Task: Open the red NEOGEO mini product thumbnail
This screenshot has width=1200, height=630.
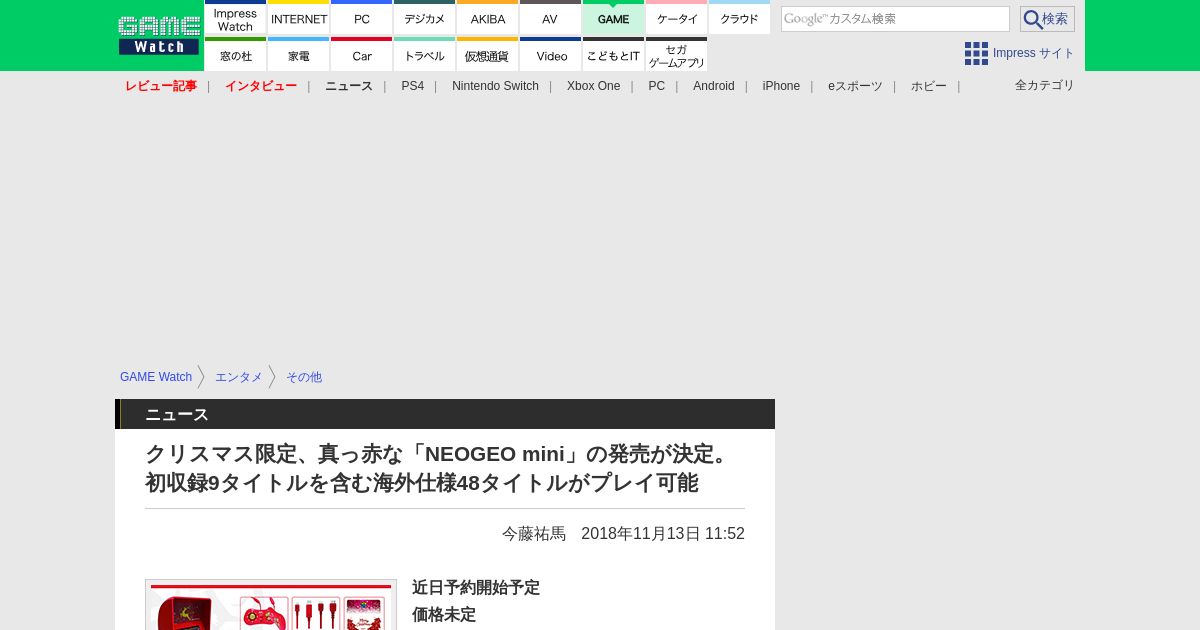Action: tap(271, 605)
